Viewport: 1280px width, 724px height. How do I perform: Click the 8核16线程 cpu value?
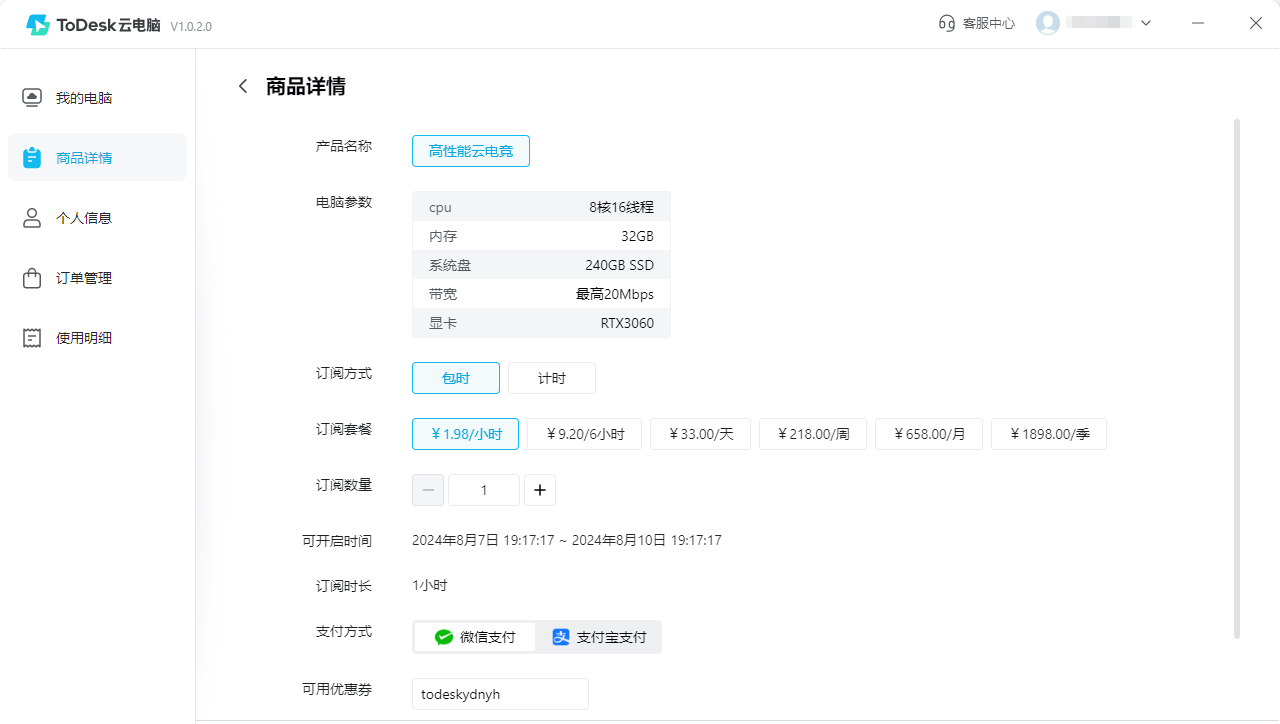[621, 207]
